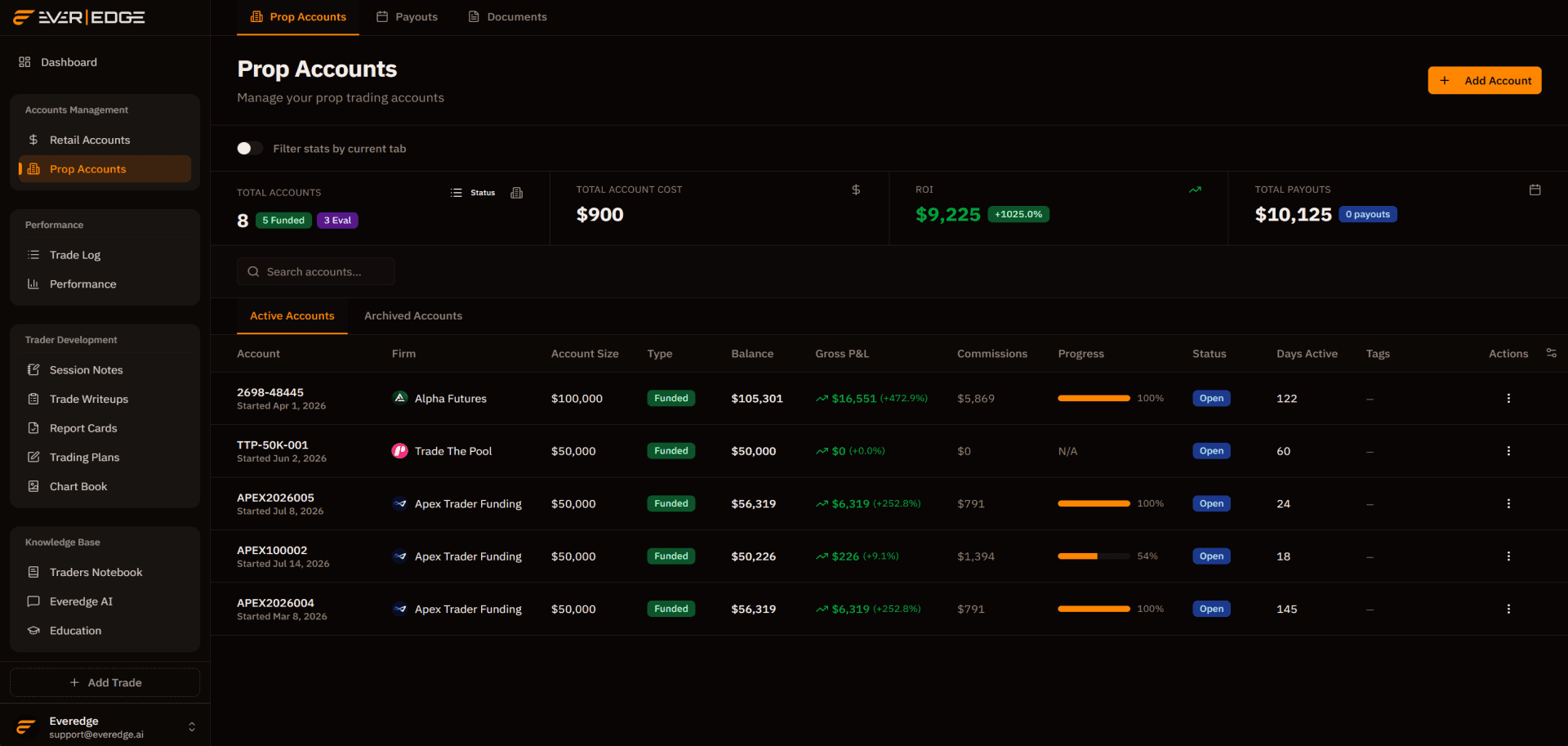Click Apex icon in APEX2026004 row
This screenshot has width=1568, height=746.
pos(400,609)
